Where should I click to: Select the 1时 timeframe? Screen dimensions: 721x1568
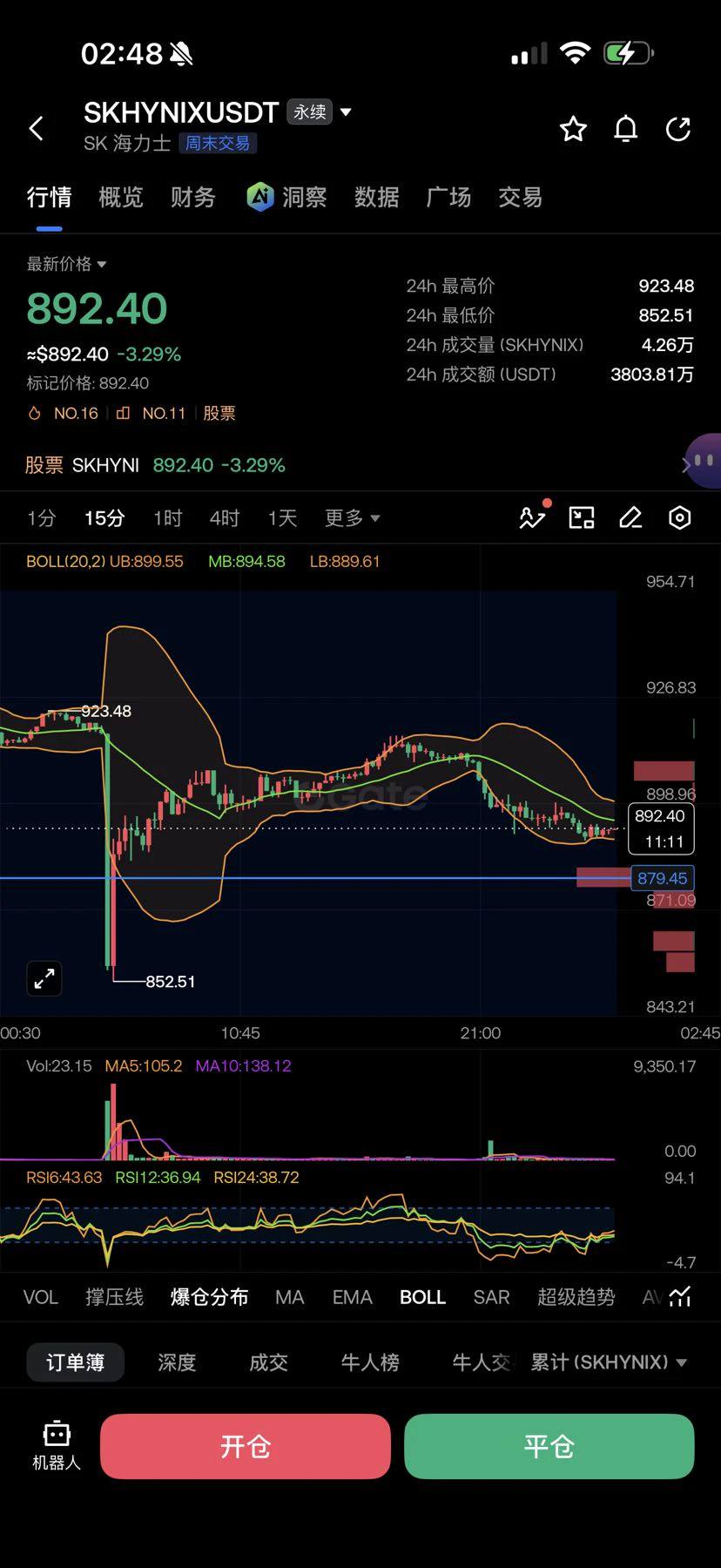pos(168,518)
